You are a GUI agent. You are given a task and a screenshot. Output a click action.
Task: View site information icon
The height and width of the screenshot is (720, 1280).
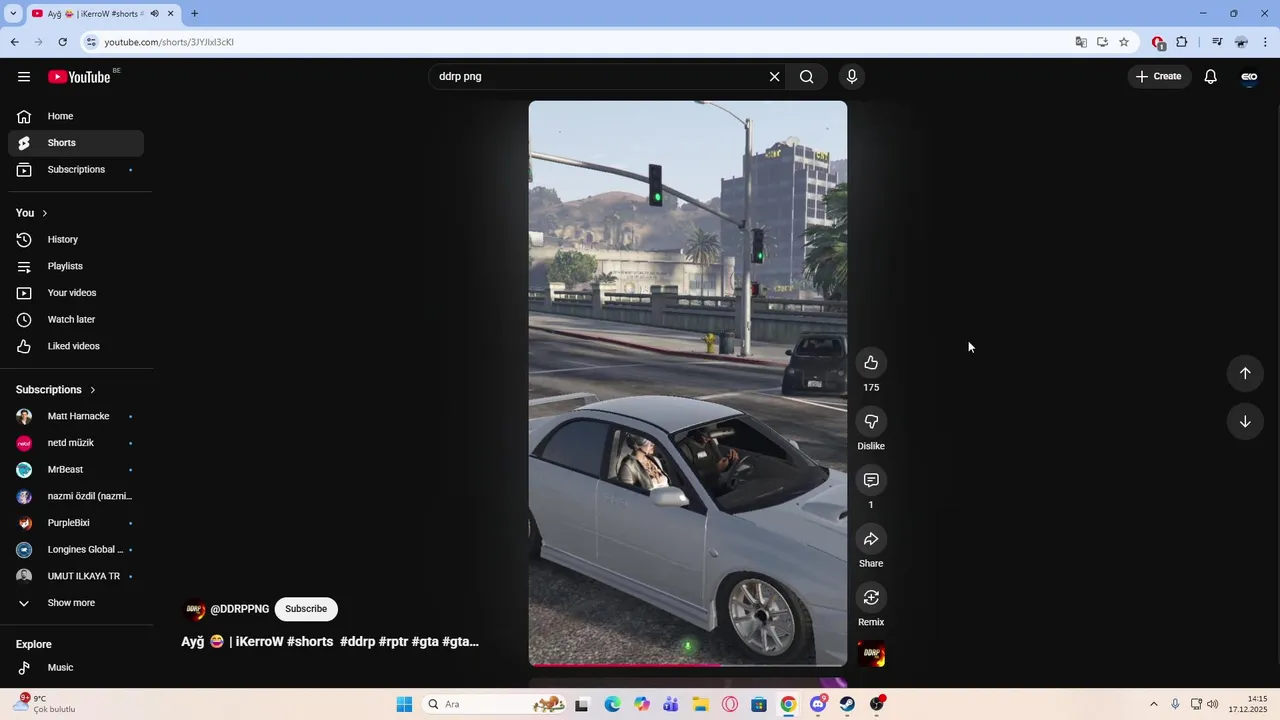(91, 42)
